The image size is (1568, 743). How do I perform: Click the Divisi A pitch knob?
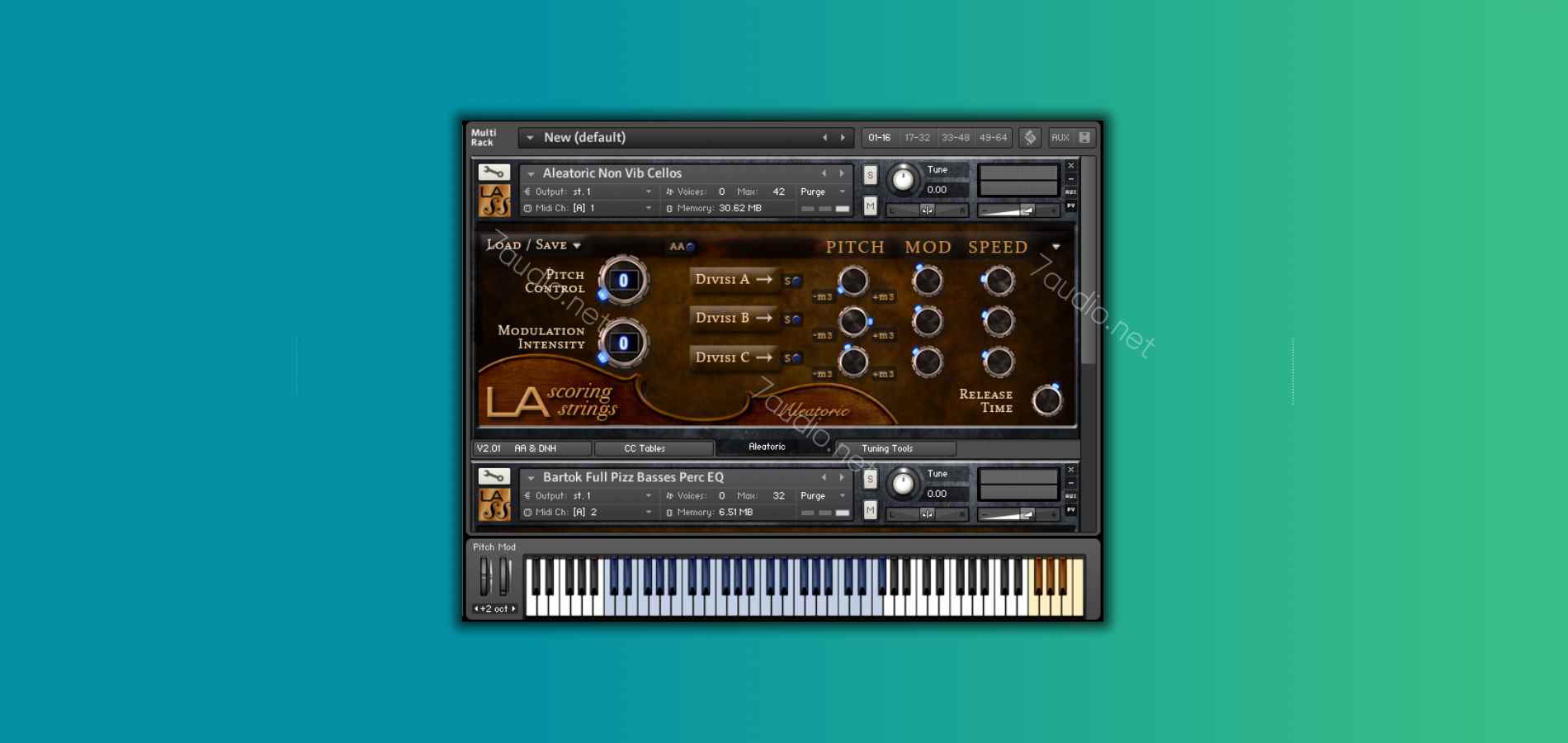[853, 282]
